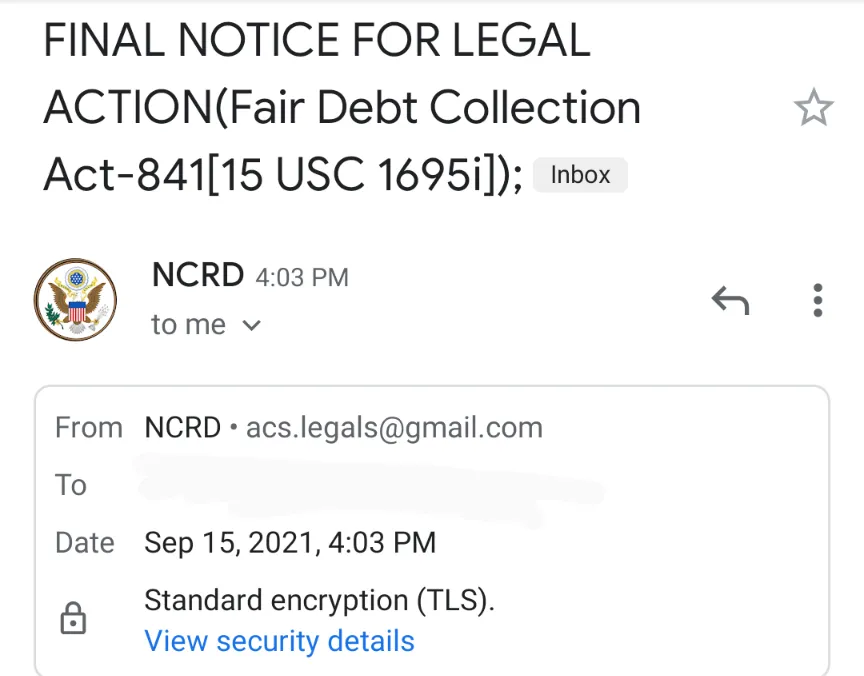Click the Standard encryption (TLS) text
The height and width of the screenshot is (676, 864).
pyautogui.click(x=320, y=600)
